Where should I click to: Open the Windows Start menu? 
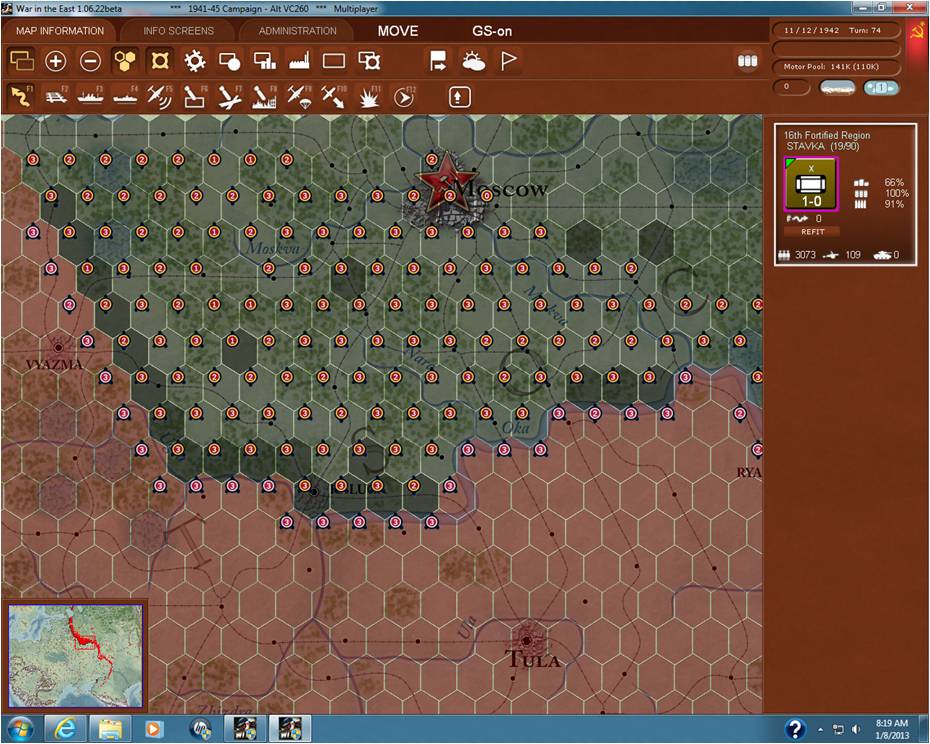[x=20, y=729]
